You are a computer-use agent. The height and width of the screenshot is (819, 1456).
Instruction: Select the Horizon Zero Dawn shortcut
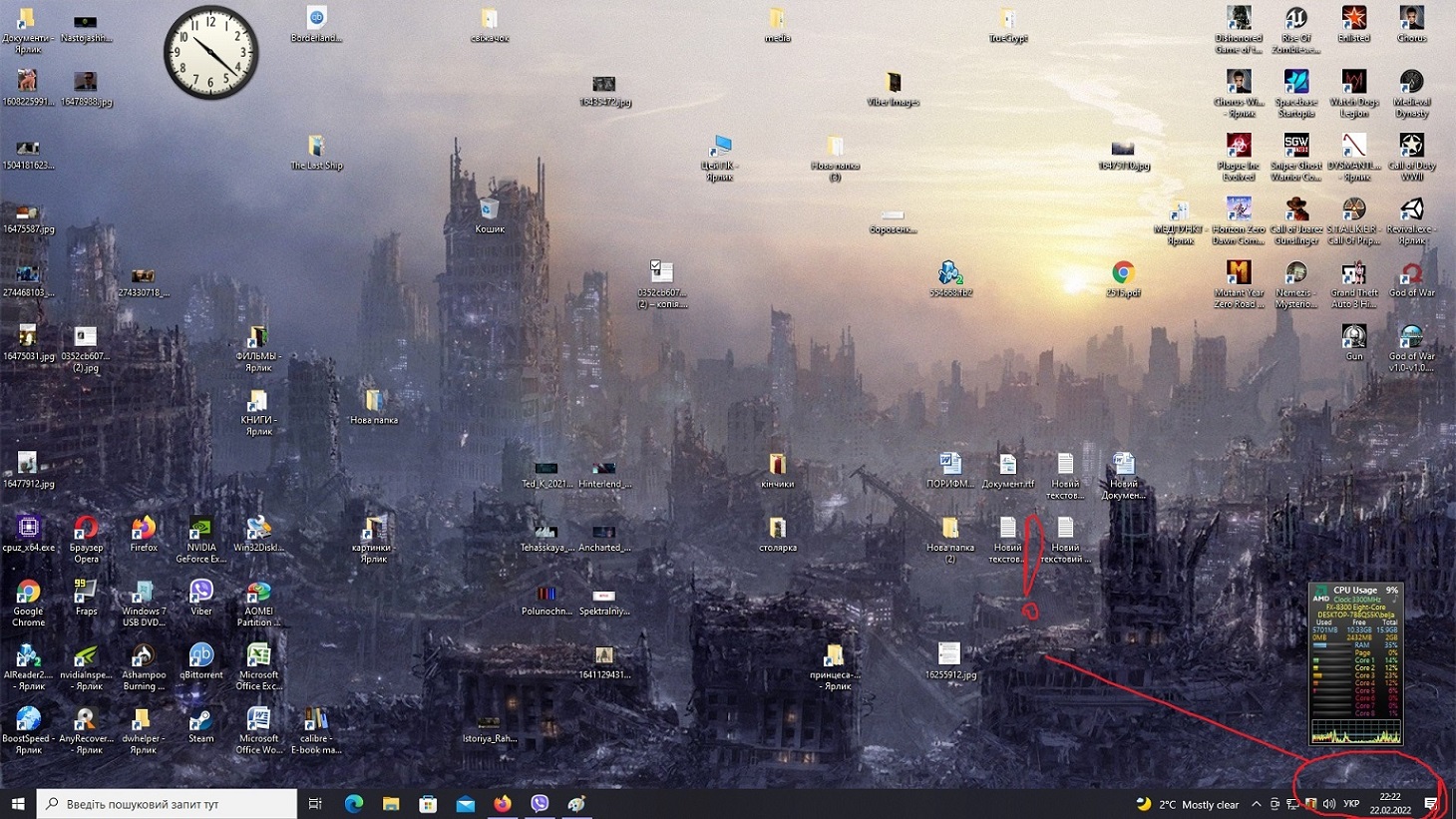coord(1239,221)
